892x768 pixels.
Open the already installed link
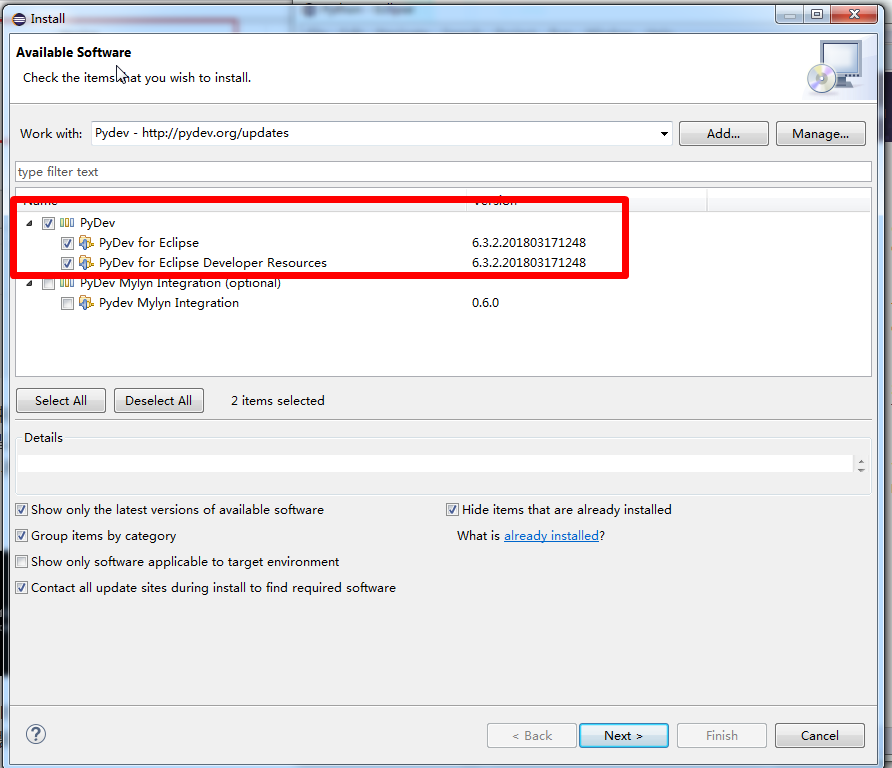tap(551, 536)
